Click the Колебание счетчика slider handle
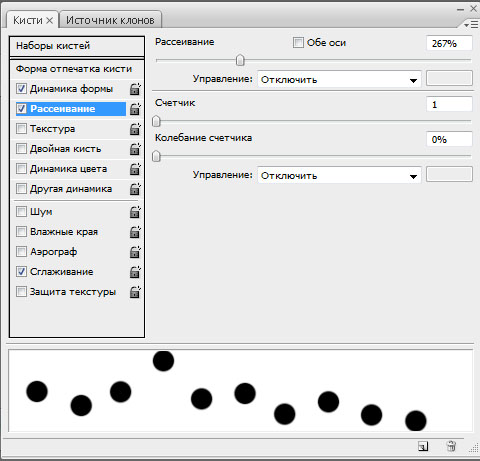This screenshot has width=480, height=461. coord(156,156)
